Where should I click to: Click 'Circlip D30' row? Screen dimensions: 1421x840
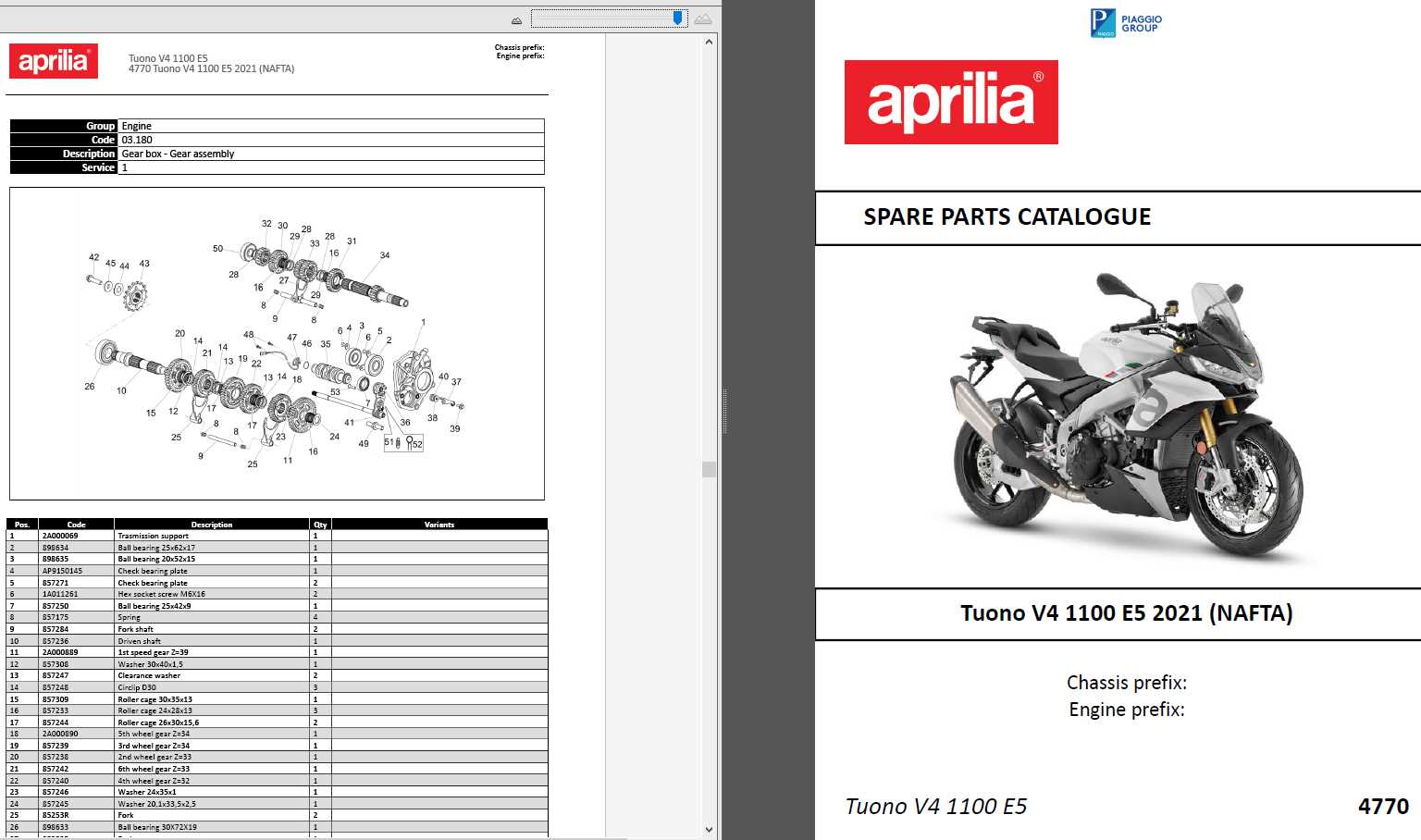[x=278, y=687]
